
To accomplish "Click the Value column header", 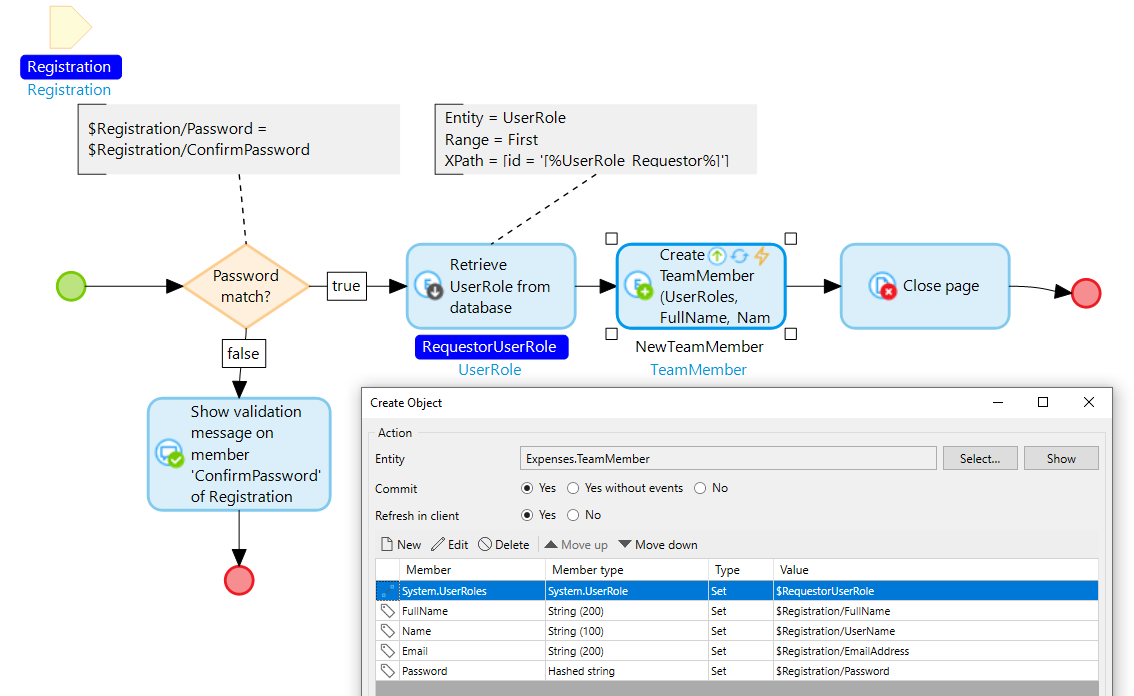I will pos(936,570).
